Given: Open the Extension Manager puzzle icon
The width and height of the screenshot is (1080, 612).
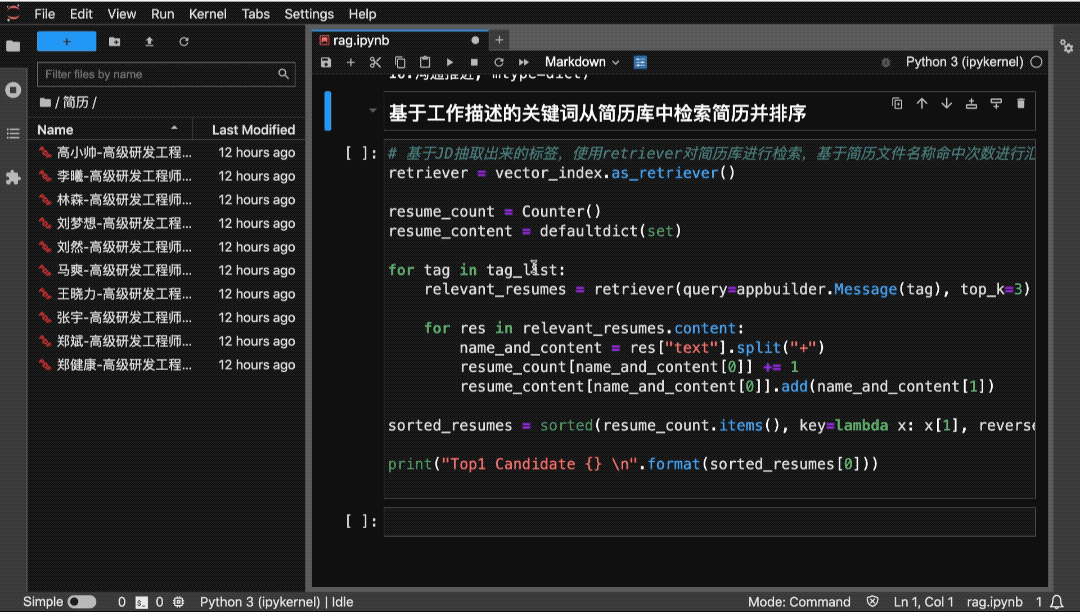Looking at the screenshot, I should click(13, 178).
